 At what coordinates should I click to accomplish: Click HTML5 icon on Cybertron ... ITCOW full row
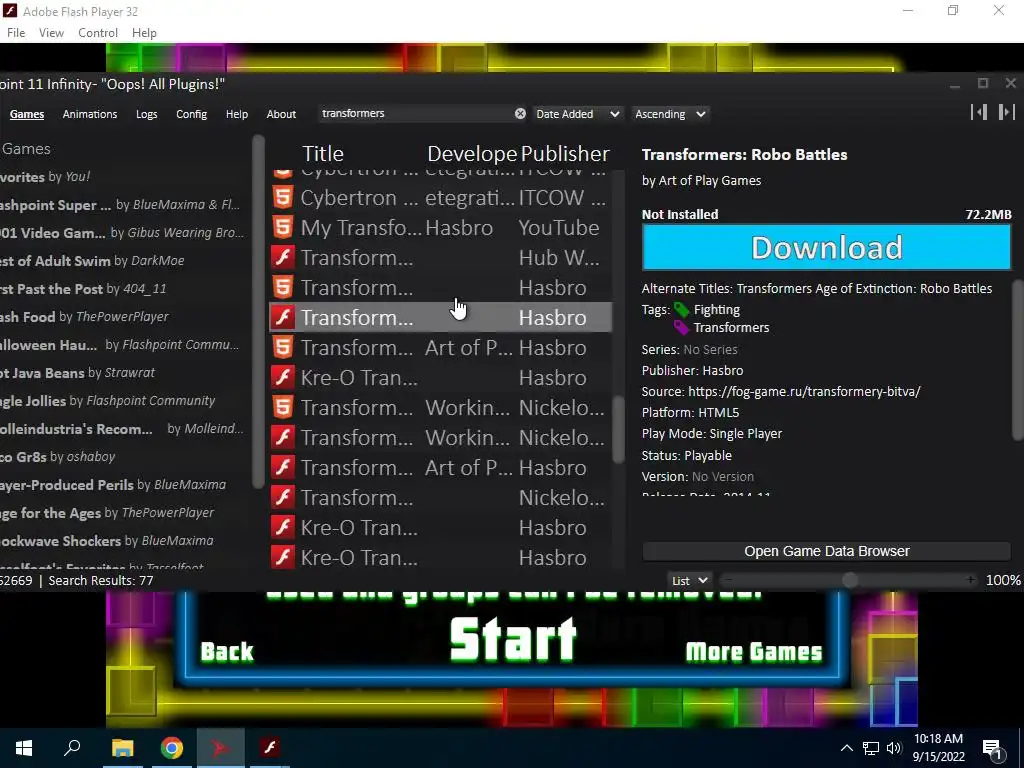[x=283, y=197]
